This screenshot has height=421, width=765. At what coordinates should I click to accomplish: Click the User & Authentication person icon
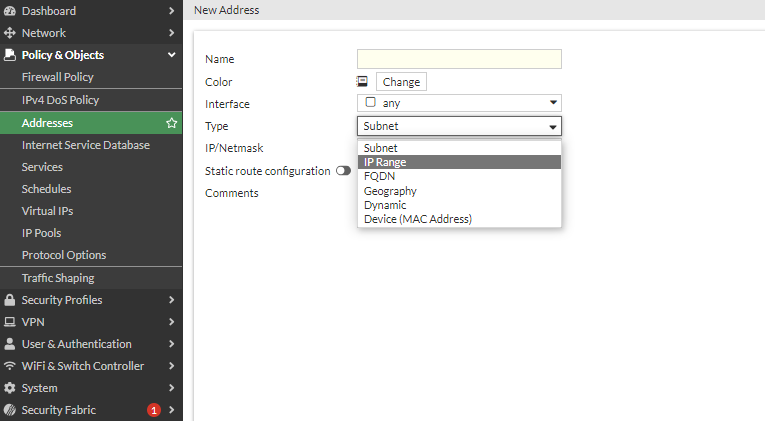click(x=10, y=344)
